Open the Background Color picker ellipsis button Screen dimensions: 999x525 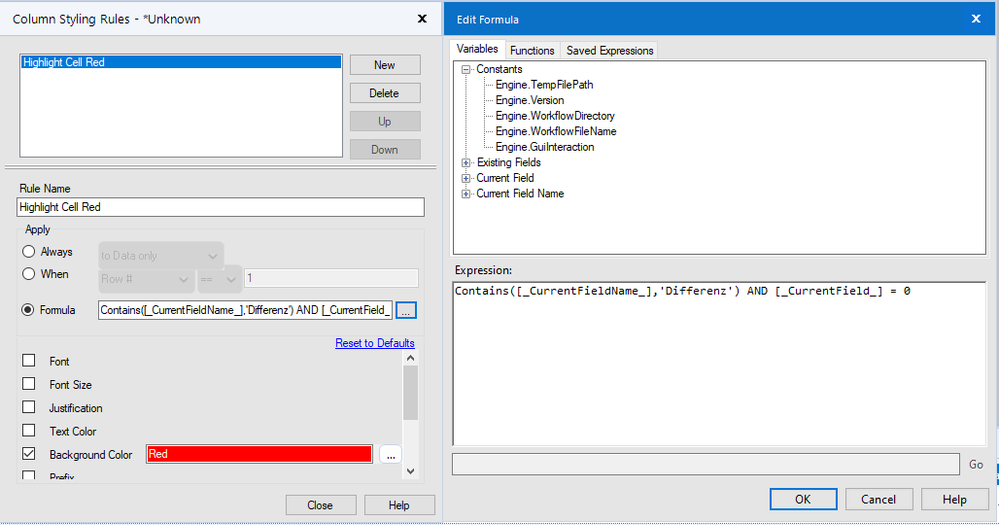[x=391, y=454]
